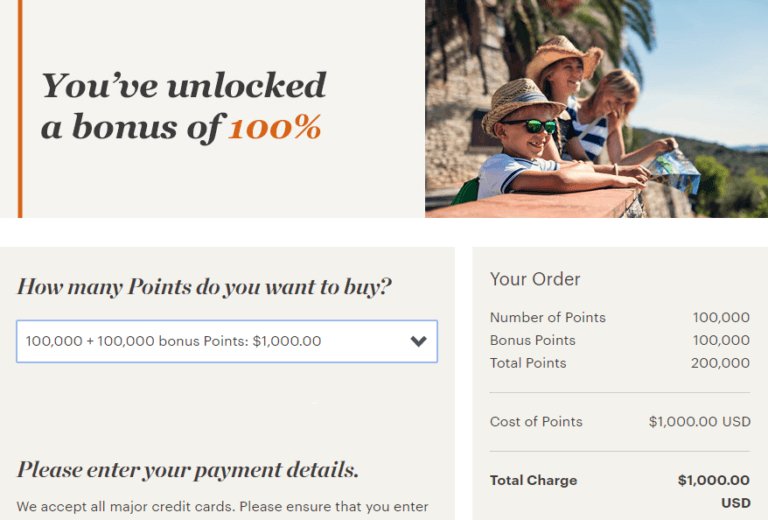Viewport: 768px width, 520px height.
Task: Click the "Your Order" summary heading
Action: [x=535, y=279]
